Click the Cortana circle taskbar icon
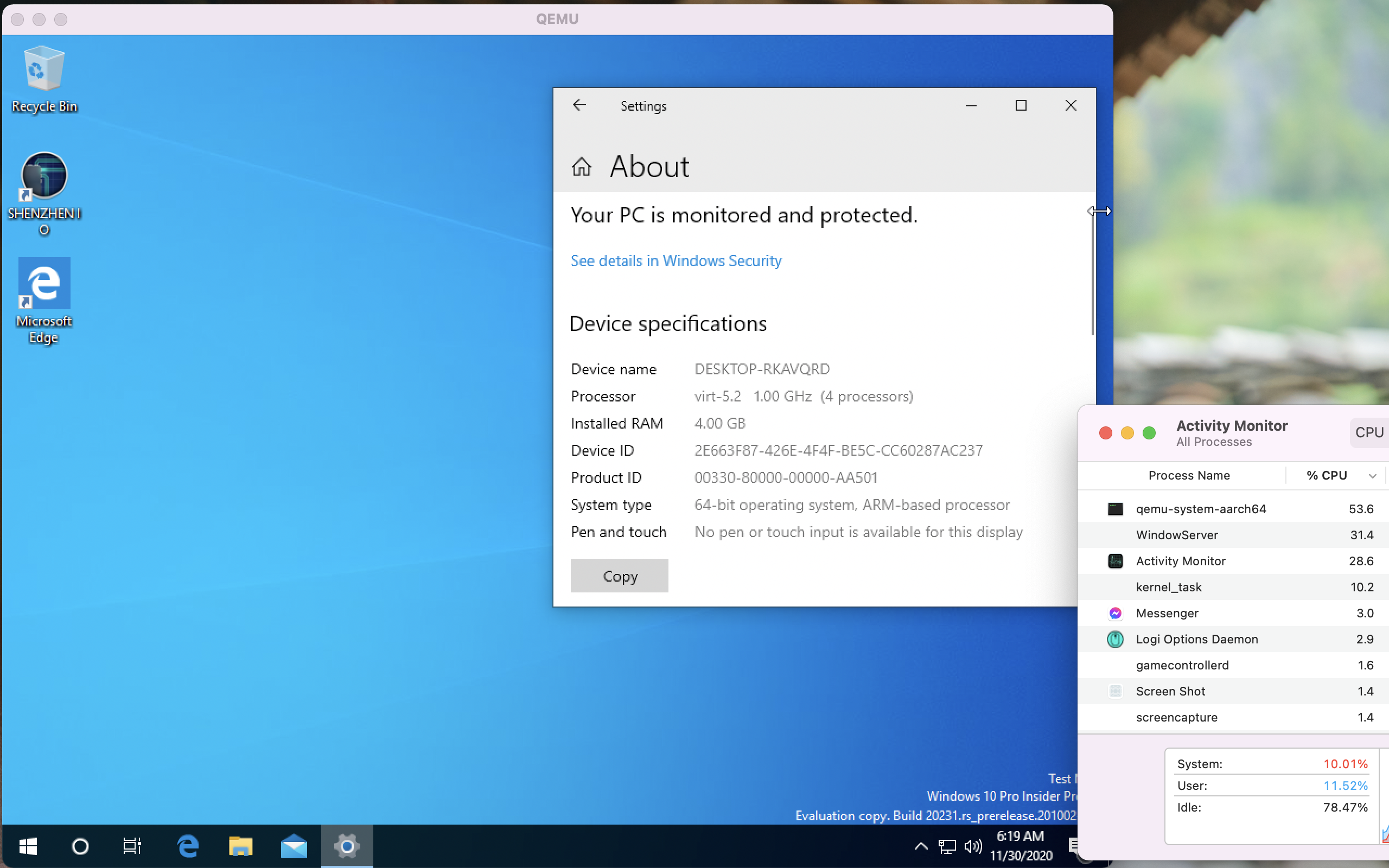 (x=80, y=846)
